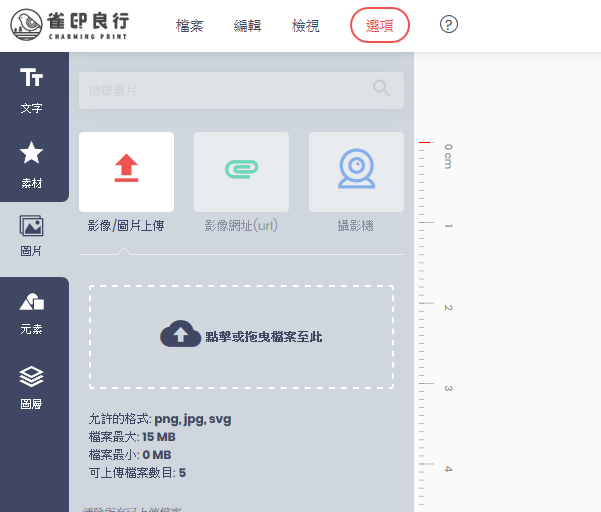Select the red upload arrow tile
The image size is (601, 512).
click(x=126, y=172)
